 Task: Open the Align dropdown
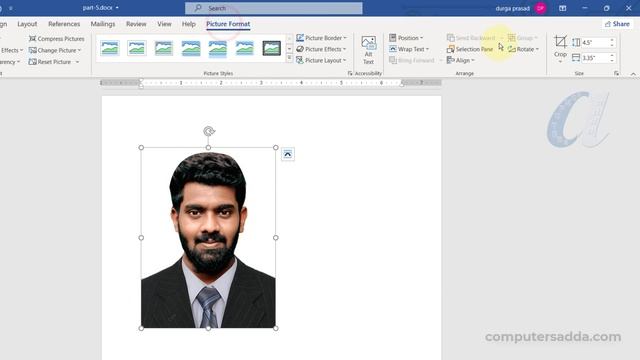pyautogui.click(x=460, y=60)
